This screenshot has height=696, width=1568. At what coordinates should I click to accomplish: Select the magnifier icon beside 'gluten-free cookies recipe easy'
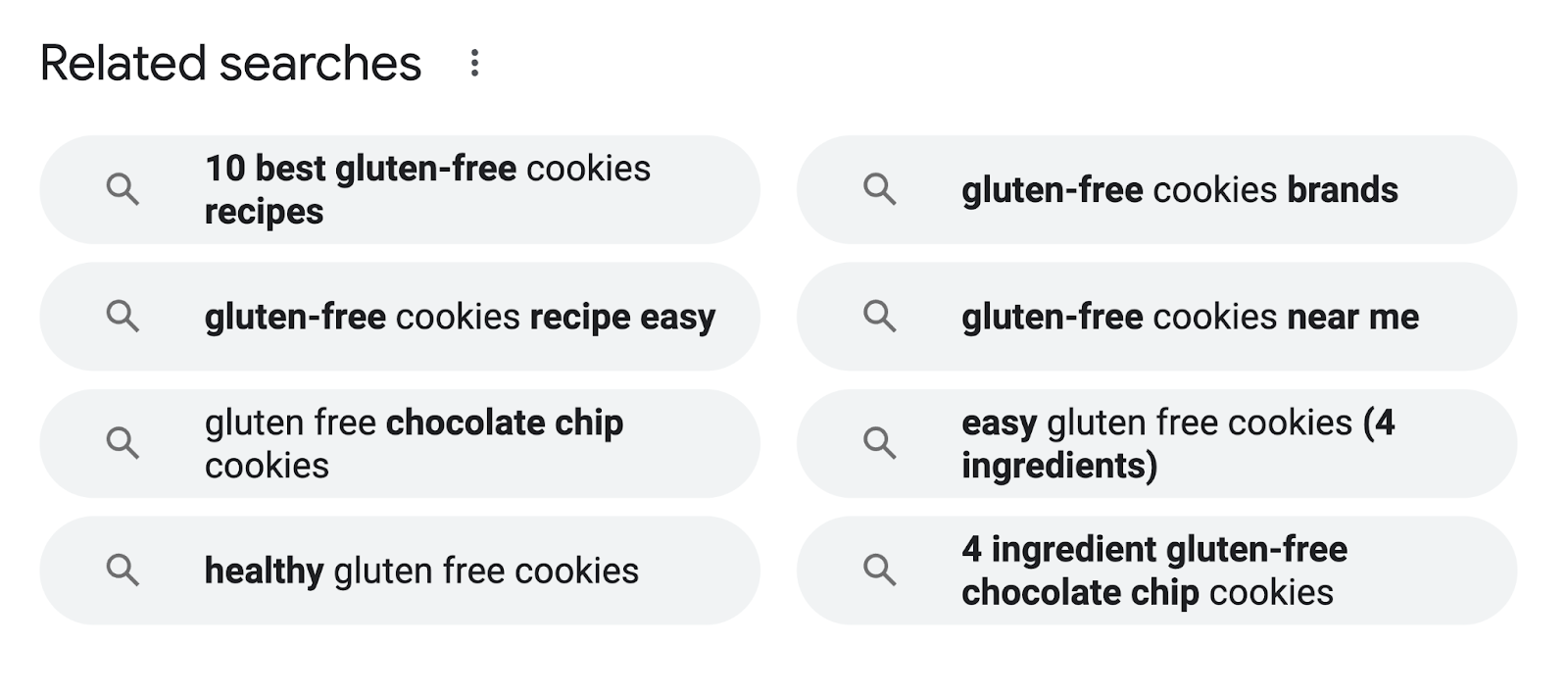[x=123, y=317]
